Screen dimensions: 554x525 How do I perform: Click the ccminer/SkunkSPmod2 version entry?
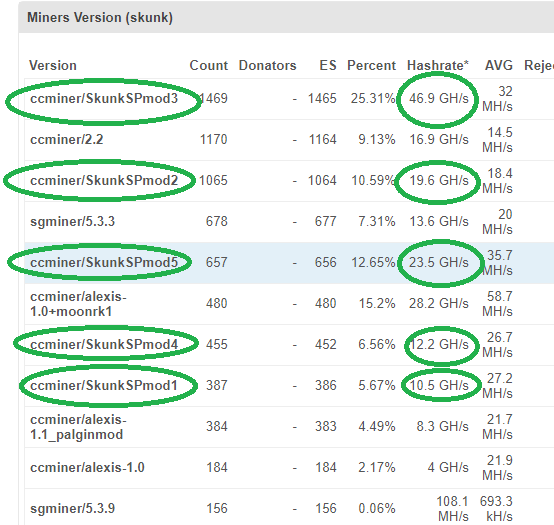[x=104, y=181]
